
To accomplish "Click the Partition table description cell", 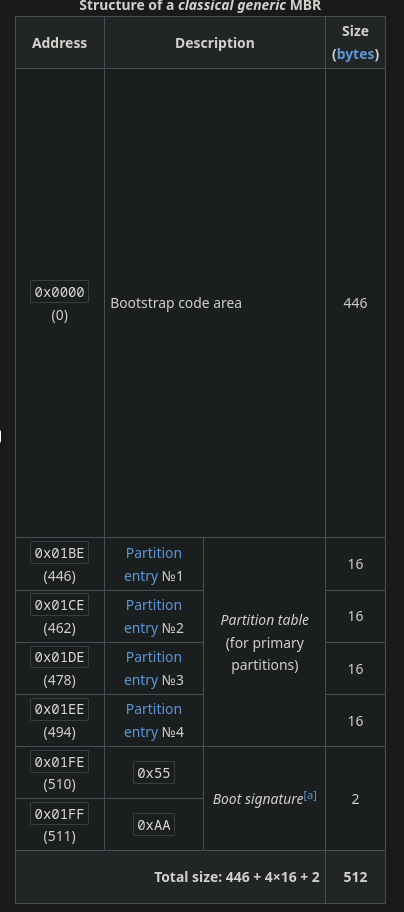I will coord(264,642).
